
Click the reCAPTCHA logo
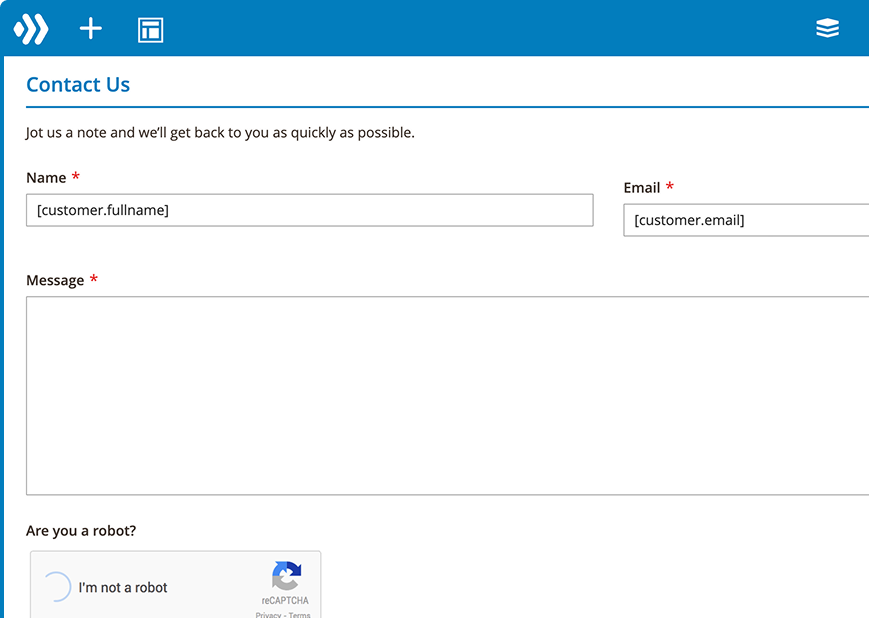[x=286, y=577]
